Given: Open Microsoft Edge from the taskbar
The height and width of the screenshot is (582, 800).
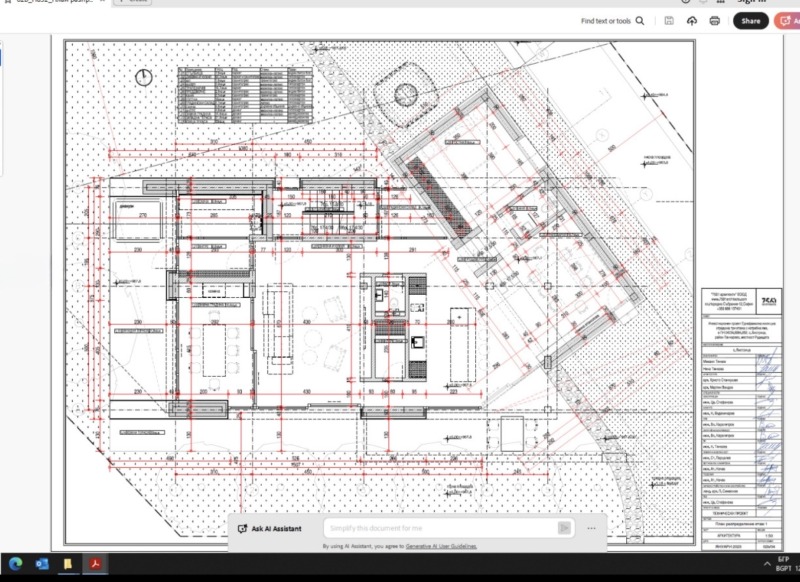Looking at the screenshot, I should tap(15, 564).
